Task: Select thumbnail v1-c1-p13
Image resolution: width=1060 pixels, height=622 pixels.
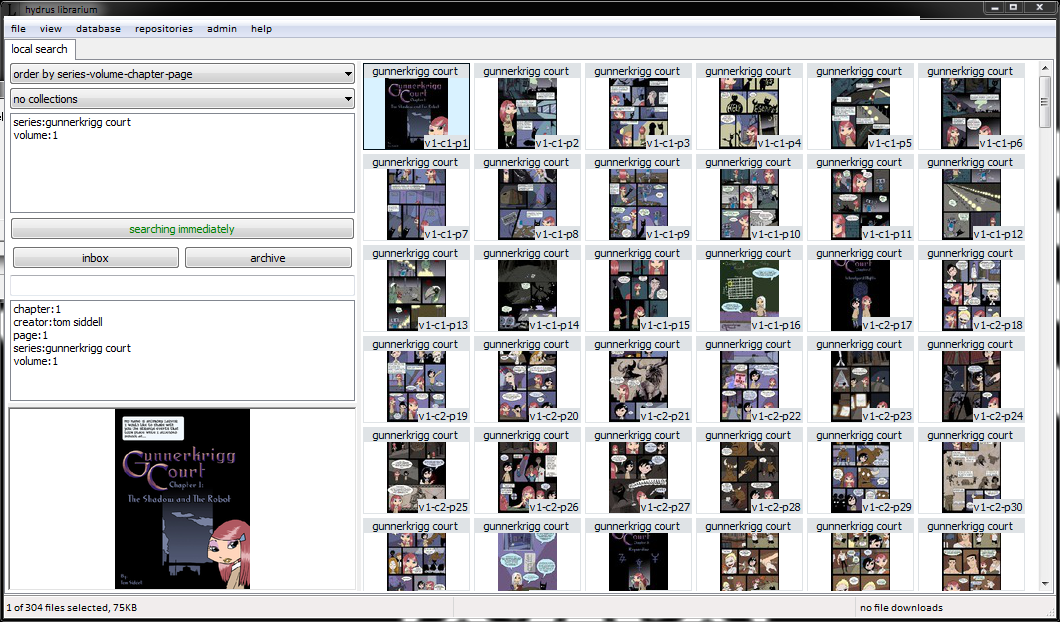Action: click(416, 289)
